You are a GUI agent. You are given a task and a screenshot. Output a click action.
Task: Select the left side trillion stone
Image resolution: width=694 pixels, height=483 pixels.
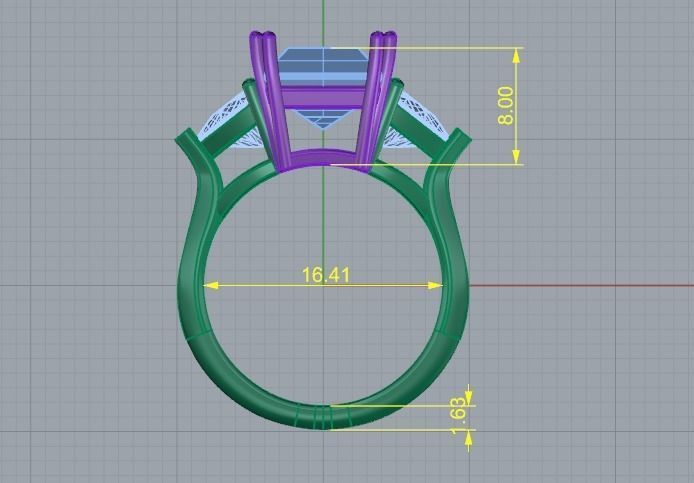coord(224,115)
